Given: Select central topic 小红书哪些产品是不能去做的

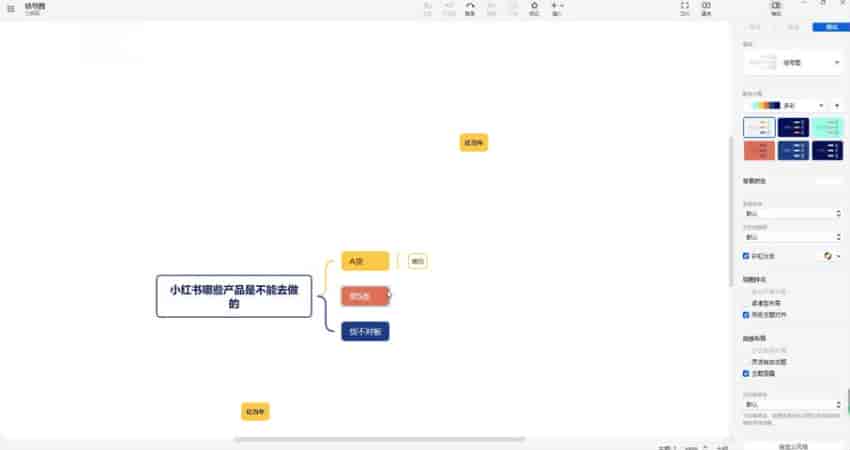Looking at the screenshot, I should click(234, 296).
